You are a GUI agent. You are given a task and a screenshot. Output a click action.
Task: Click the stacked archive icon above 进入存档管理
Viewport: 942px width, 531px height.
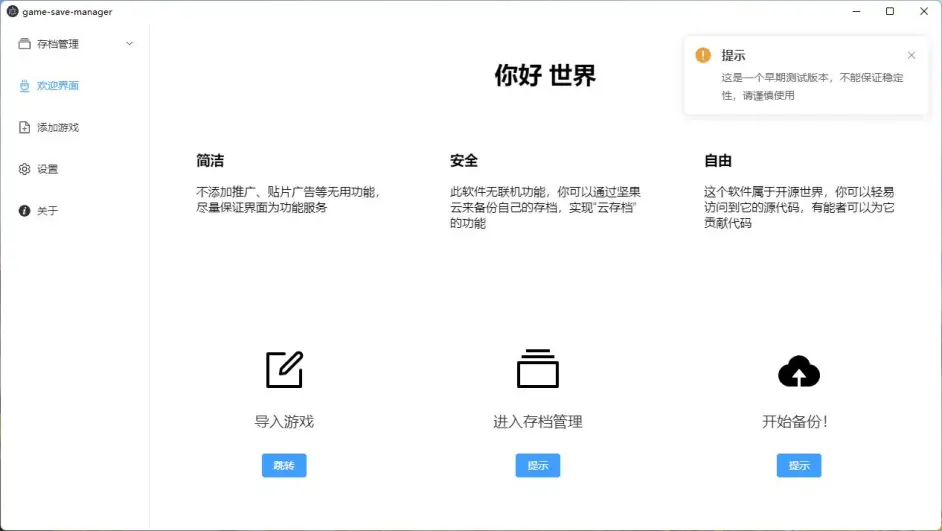[x=537, y=369]
